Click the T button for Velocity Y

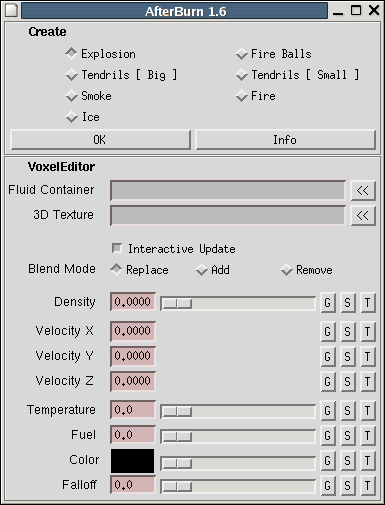tap(368, 357)
